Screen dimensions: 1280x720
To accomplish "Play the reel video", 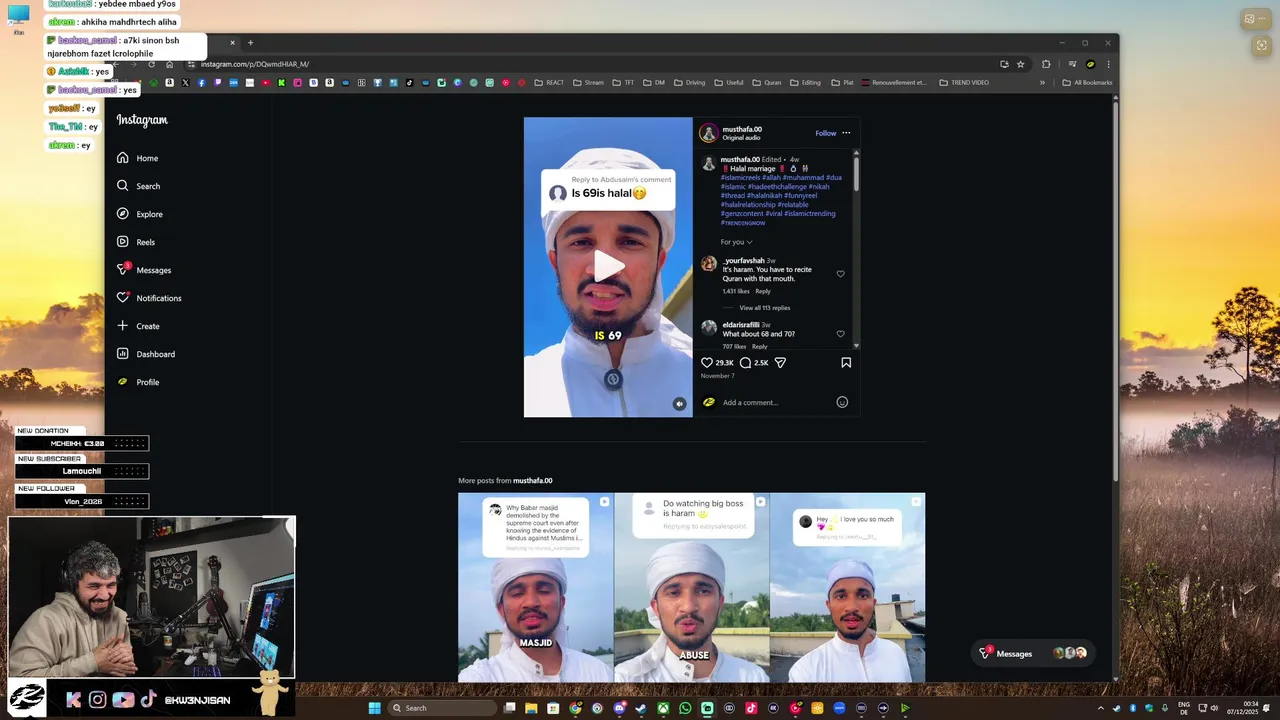I will [x=608, y=266].
